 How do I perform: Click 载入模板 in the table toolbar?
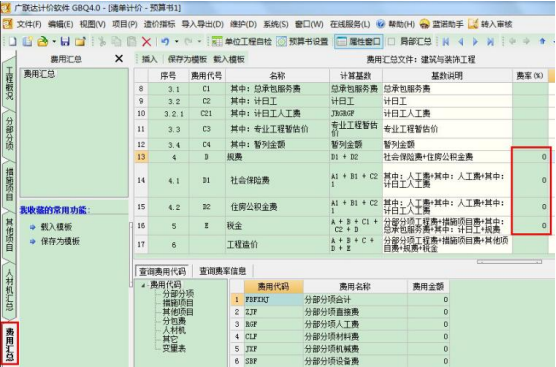[229, 59]
